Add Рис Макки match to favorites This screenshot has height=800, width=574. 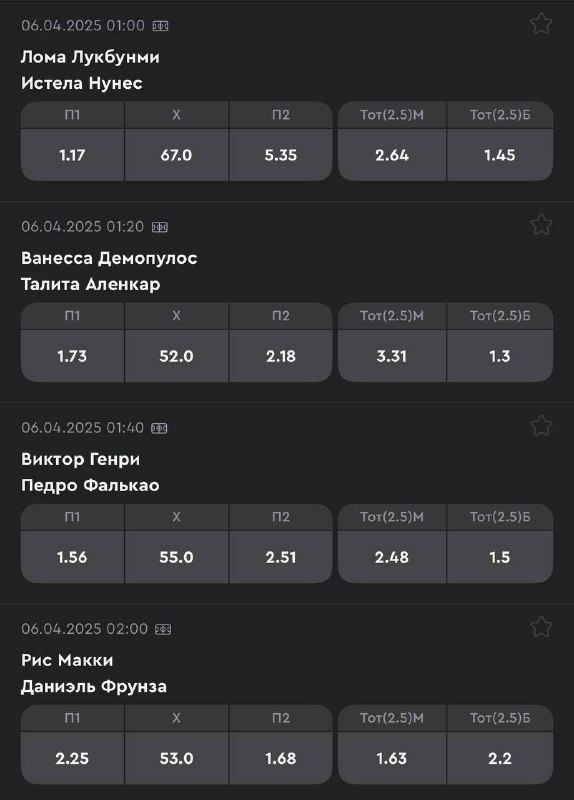point(541,627)
